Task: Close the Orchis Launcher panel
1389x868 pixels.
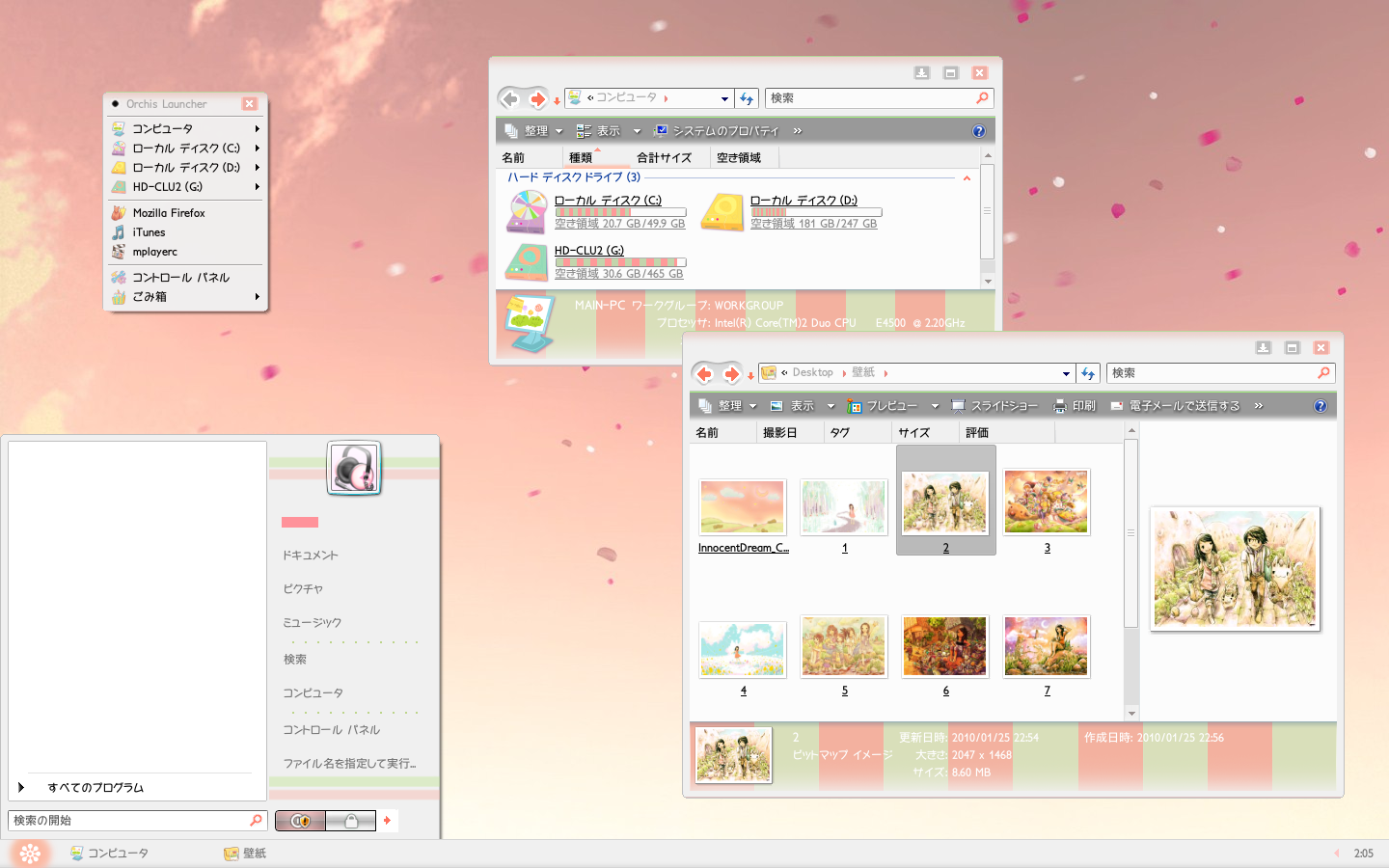Action: (x=250, y=104)
